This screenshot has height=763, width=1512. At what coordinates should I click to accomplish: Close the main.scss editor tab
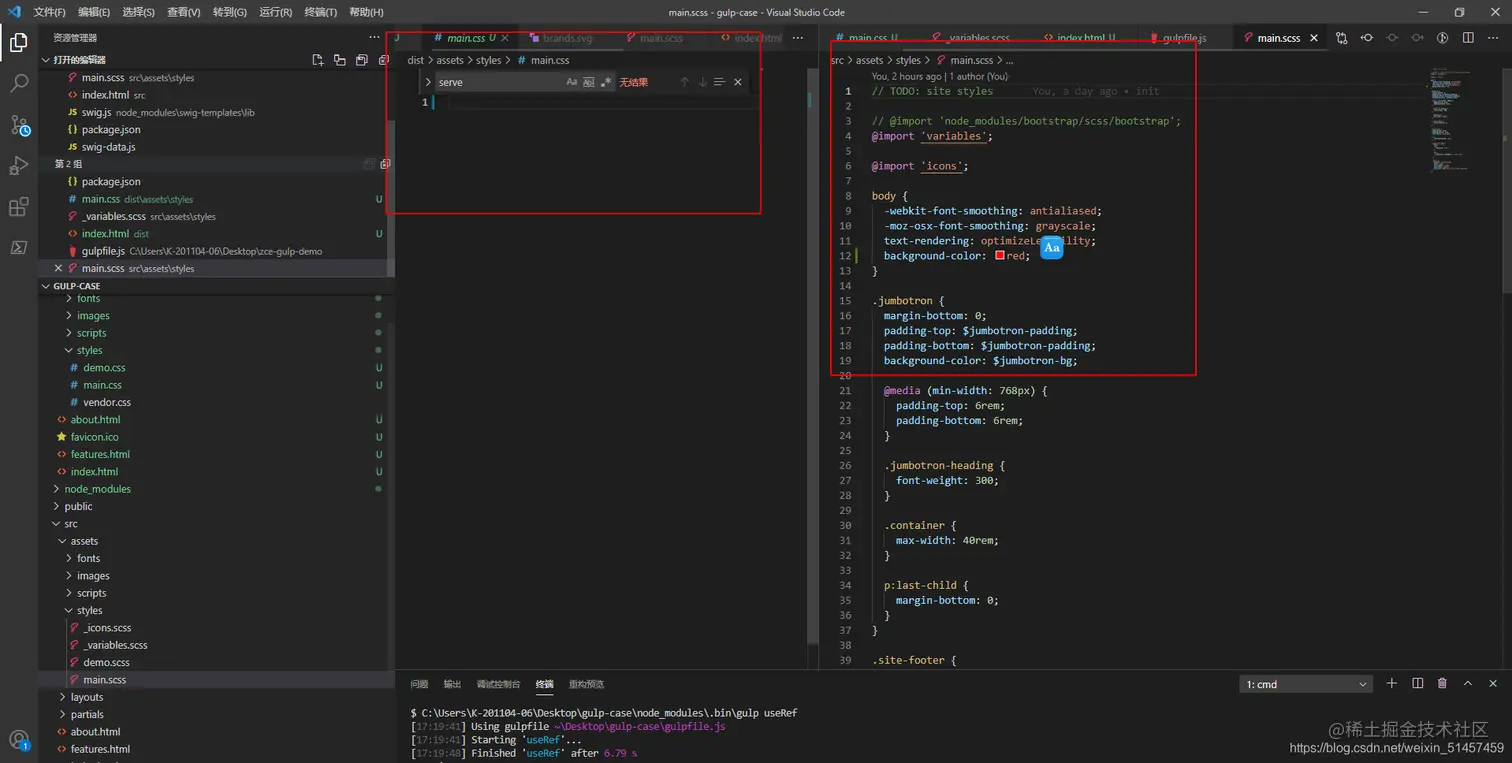pyautogui.click(x=1314, y=38)
